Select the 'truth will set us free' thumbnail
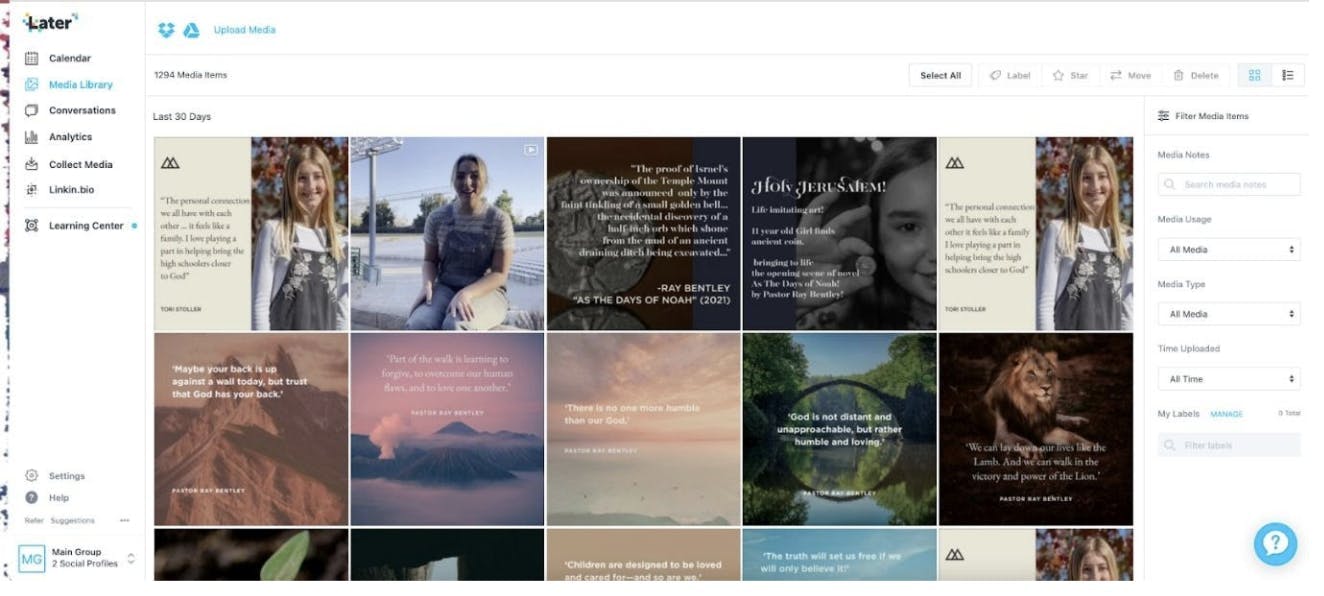This screenshot has height=596, width=1324. (839, 555)
